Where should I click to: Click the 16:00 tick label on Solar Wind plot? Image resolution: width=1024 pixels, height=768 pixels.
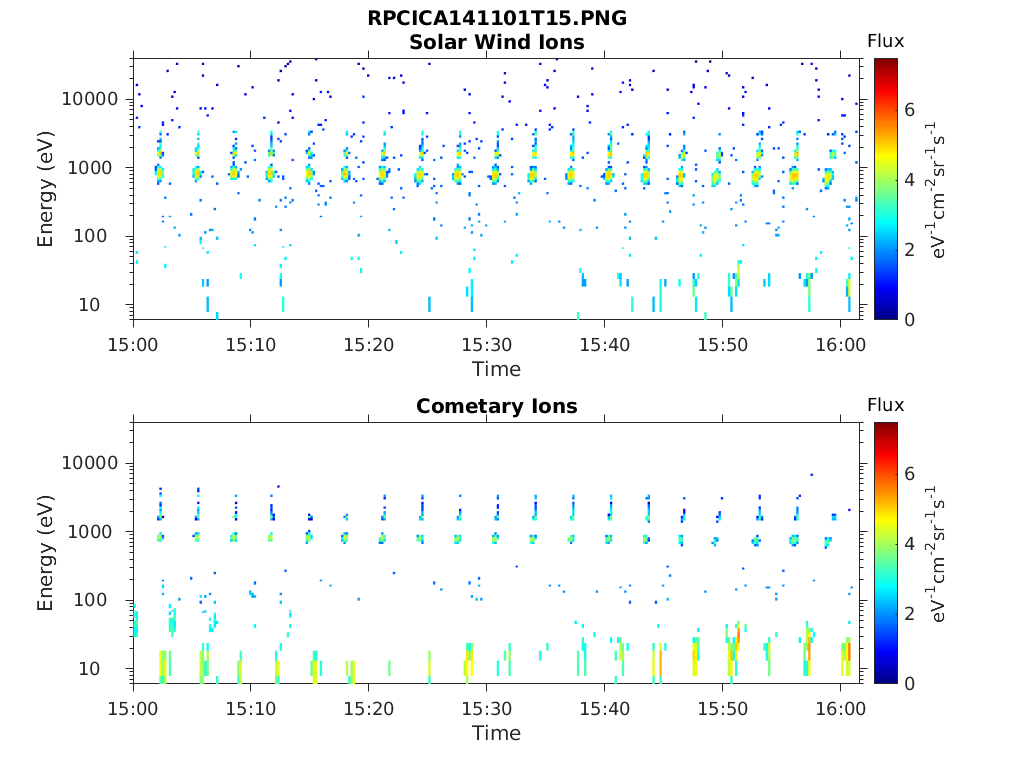click(840, 345)
